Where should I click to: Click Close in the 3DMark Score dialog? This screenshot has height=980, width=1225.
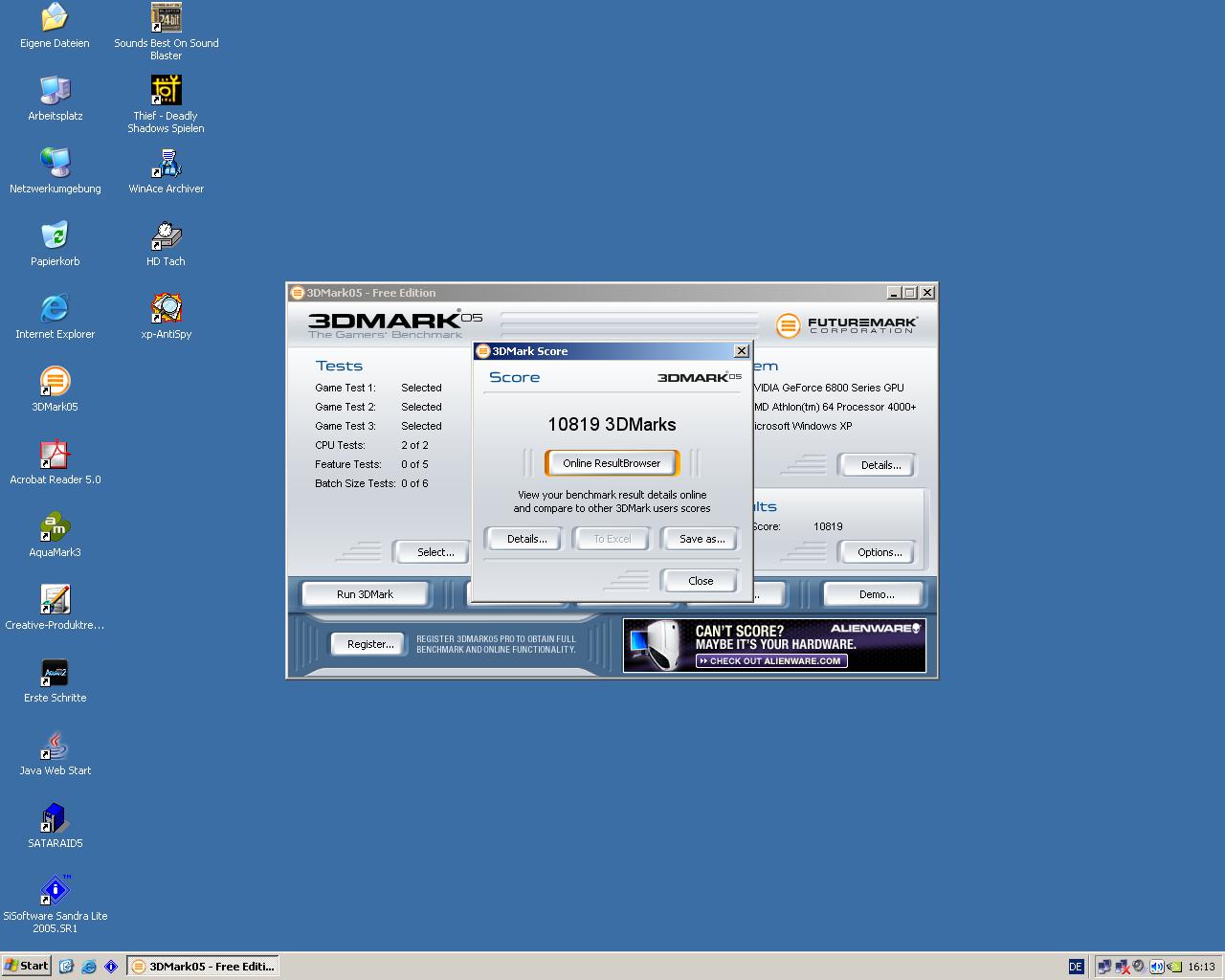(x=701, y=581)
